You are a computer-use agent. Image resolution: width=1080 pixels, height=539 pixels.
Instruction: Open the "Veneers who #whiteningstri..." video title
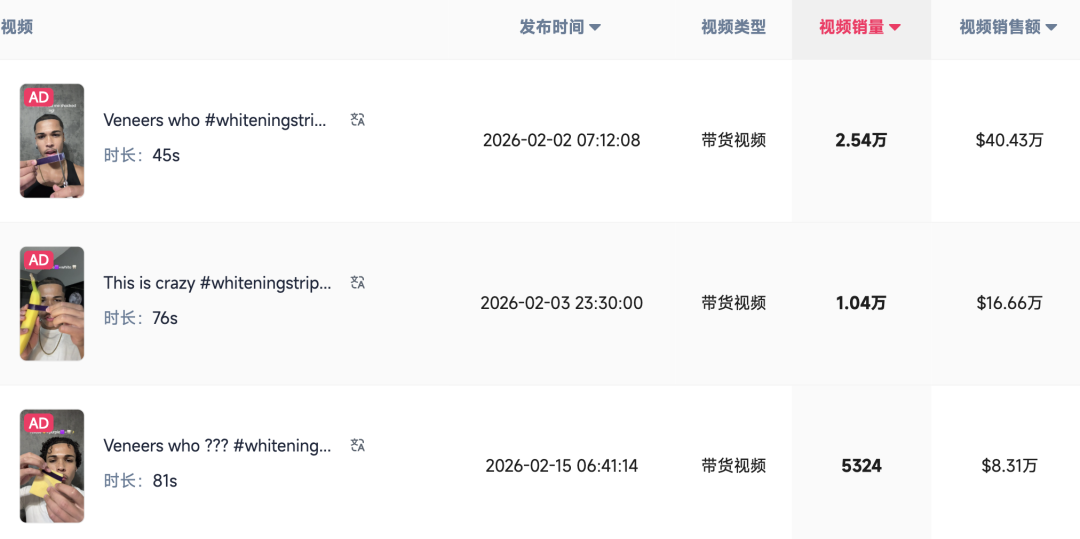tap(215, 120)
